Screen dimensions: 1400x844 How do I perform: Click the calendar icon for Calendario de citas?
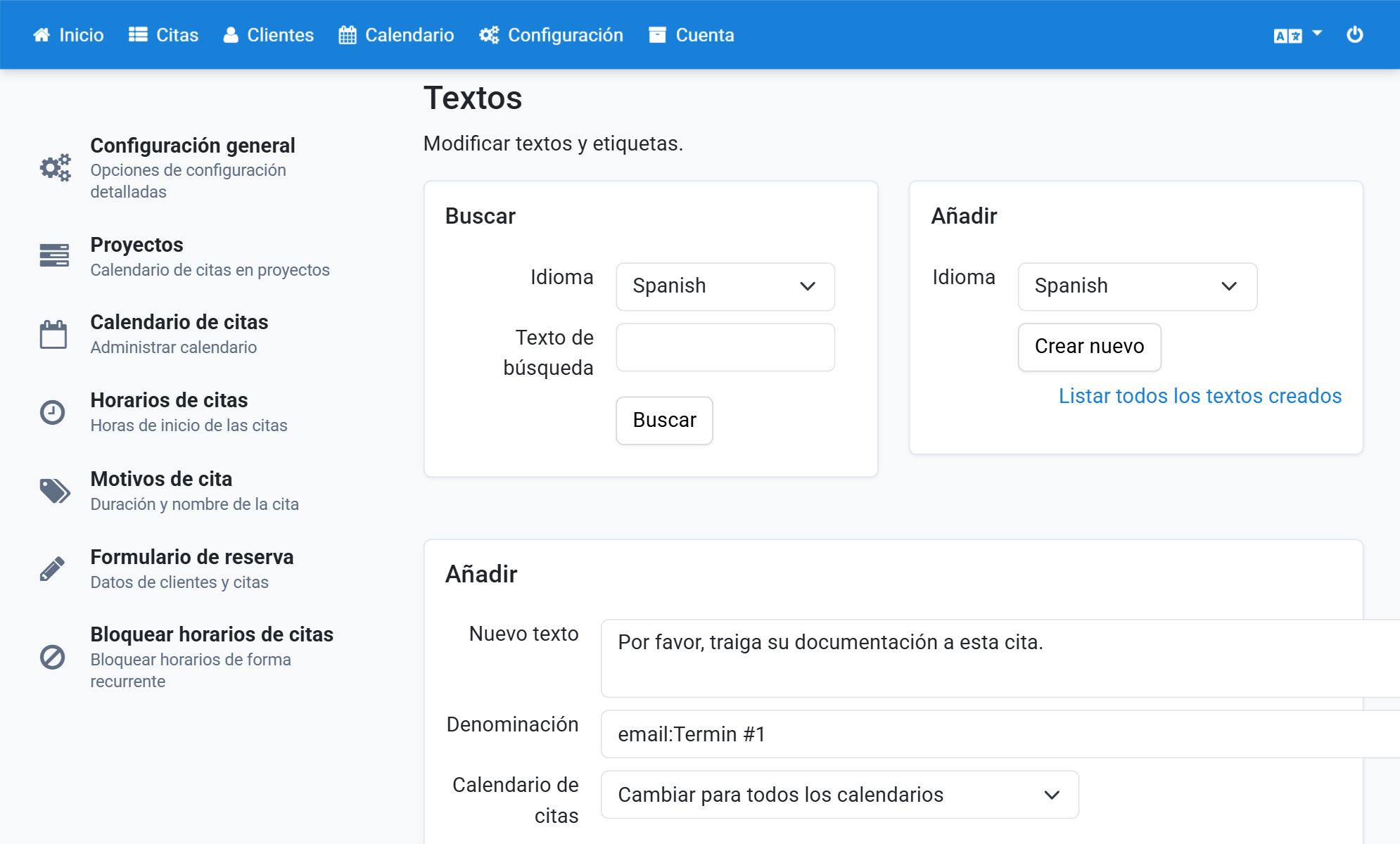coord(53,334)
